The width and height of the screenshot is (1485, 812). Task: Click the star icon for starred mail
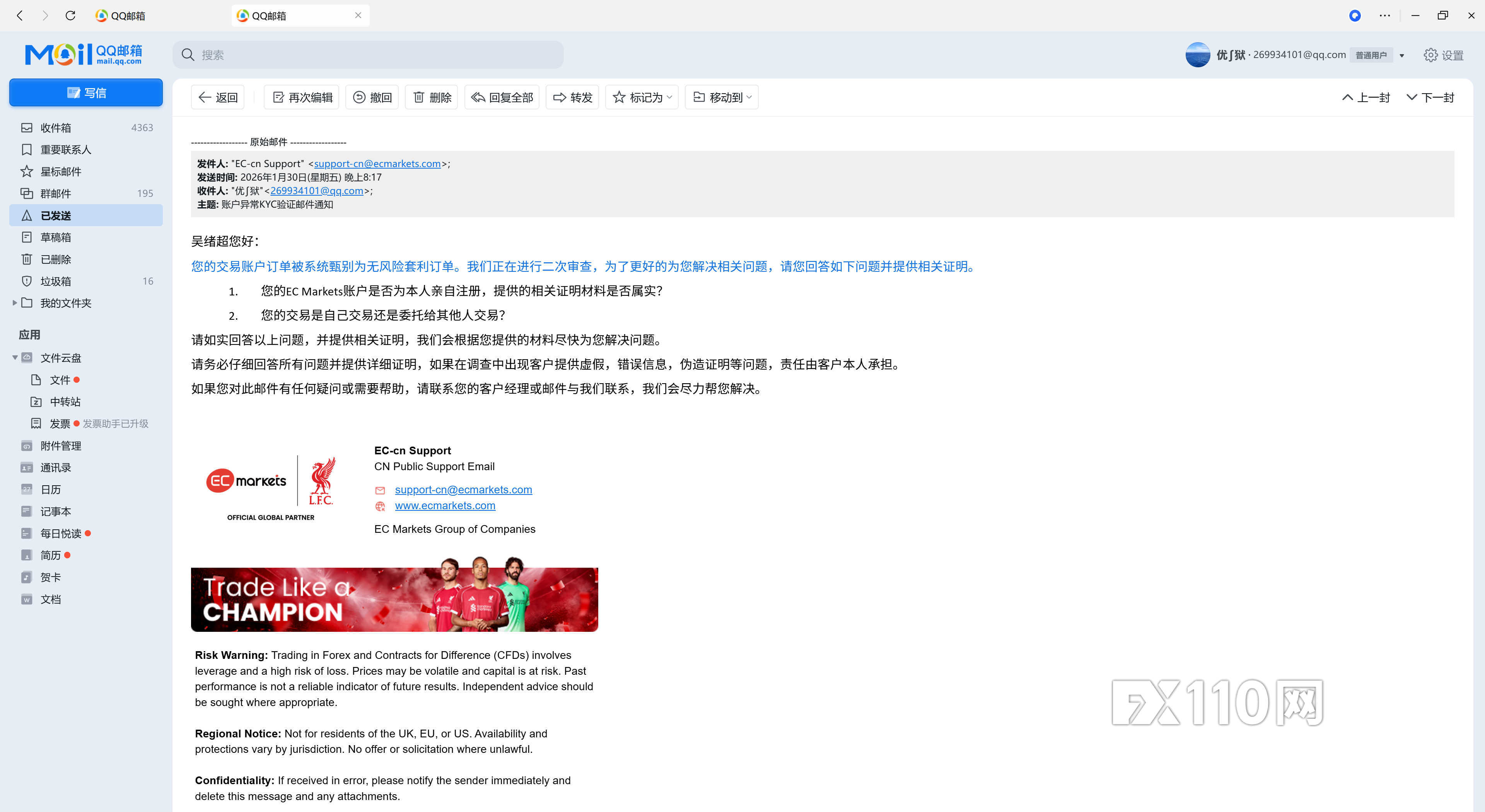pos(27,171)
